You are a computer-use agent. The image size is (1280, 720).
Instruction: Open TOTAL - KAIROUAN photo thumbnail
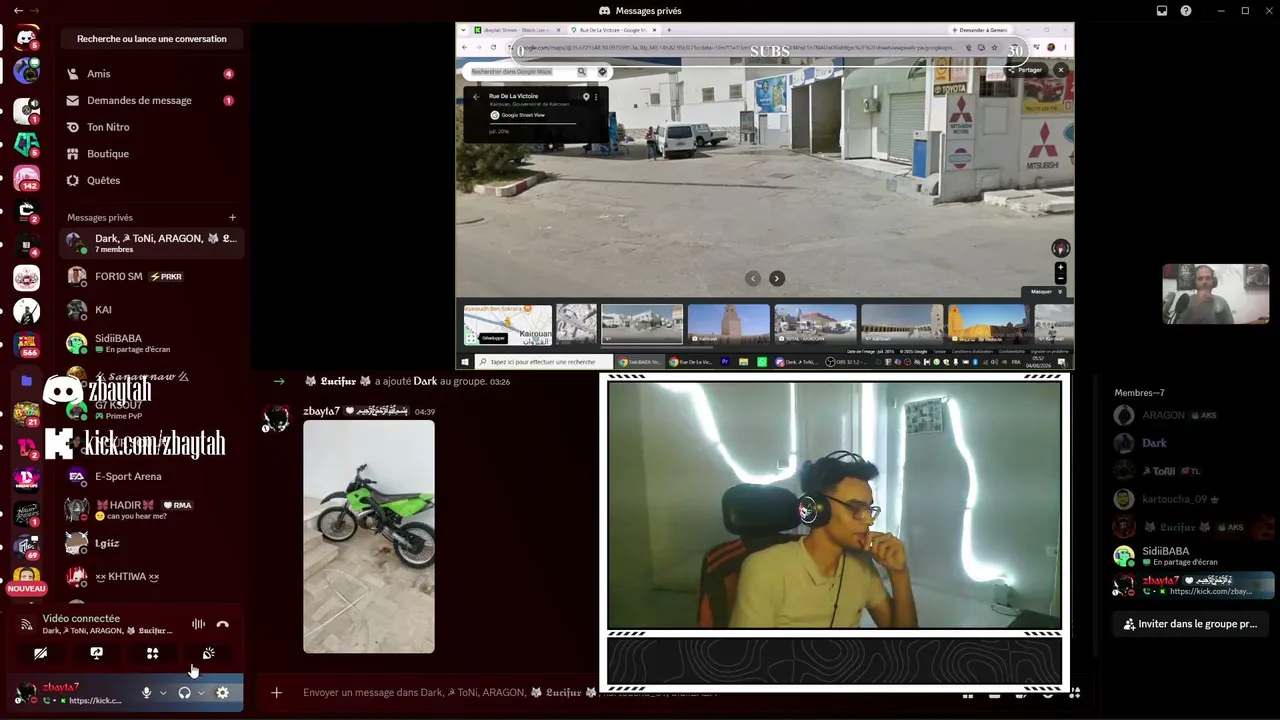(815, 325)
